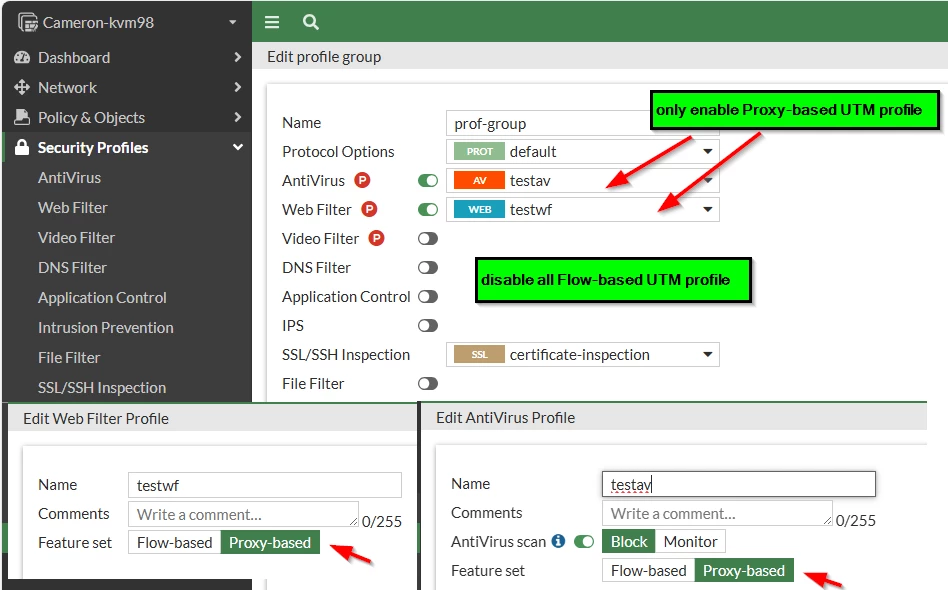Expand the Policy & Objects chevron

coord(238,117)
